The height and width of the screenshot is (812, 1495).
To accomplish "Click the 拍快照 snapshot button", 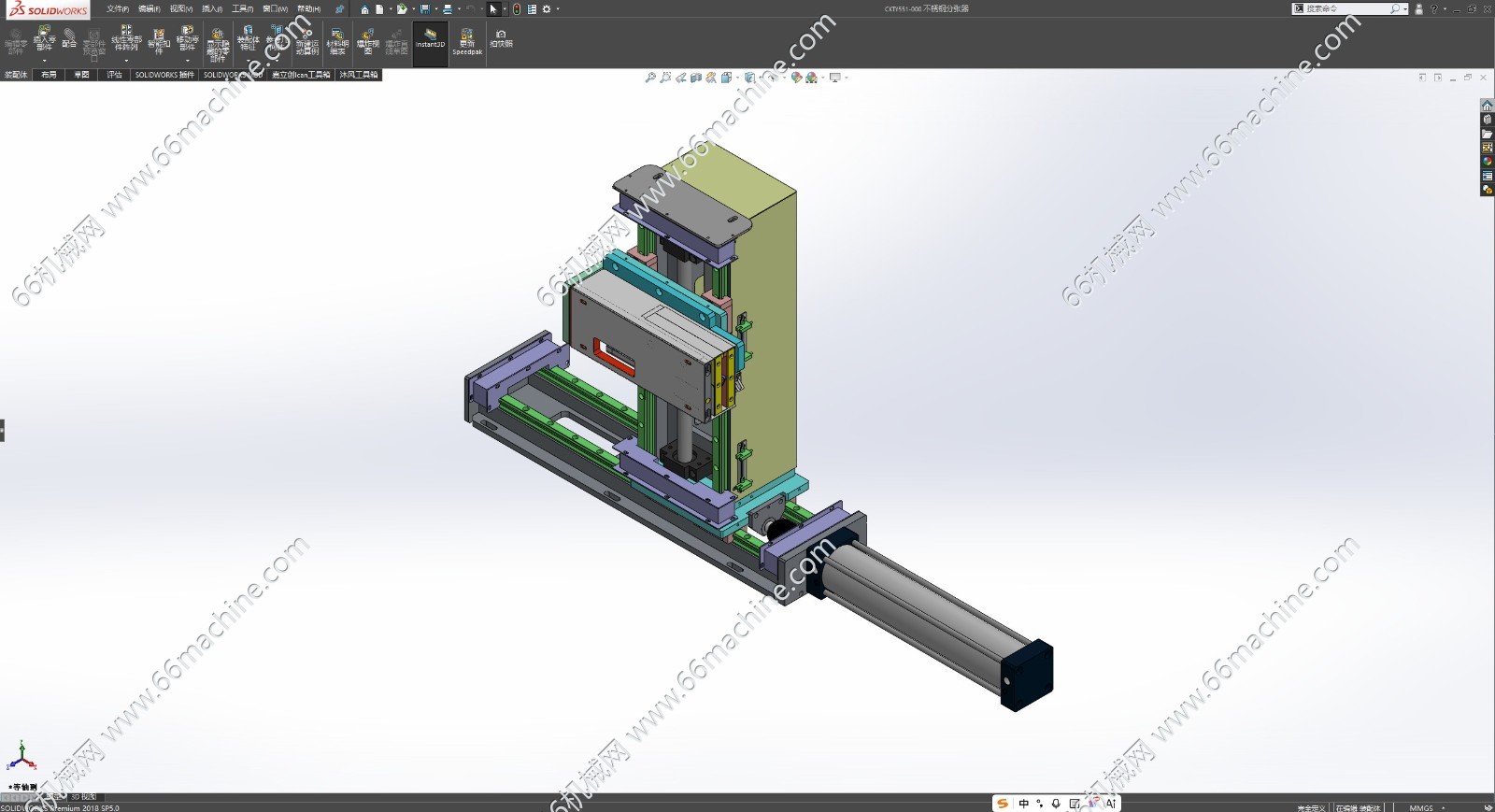I will coord(501,39).
